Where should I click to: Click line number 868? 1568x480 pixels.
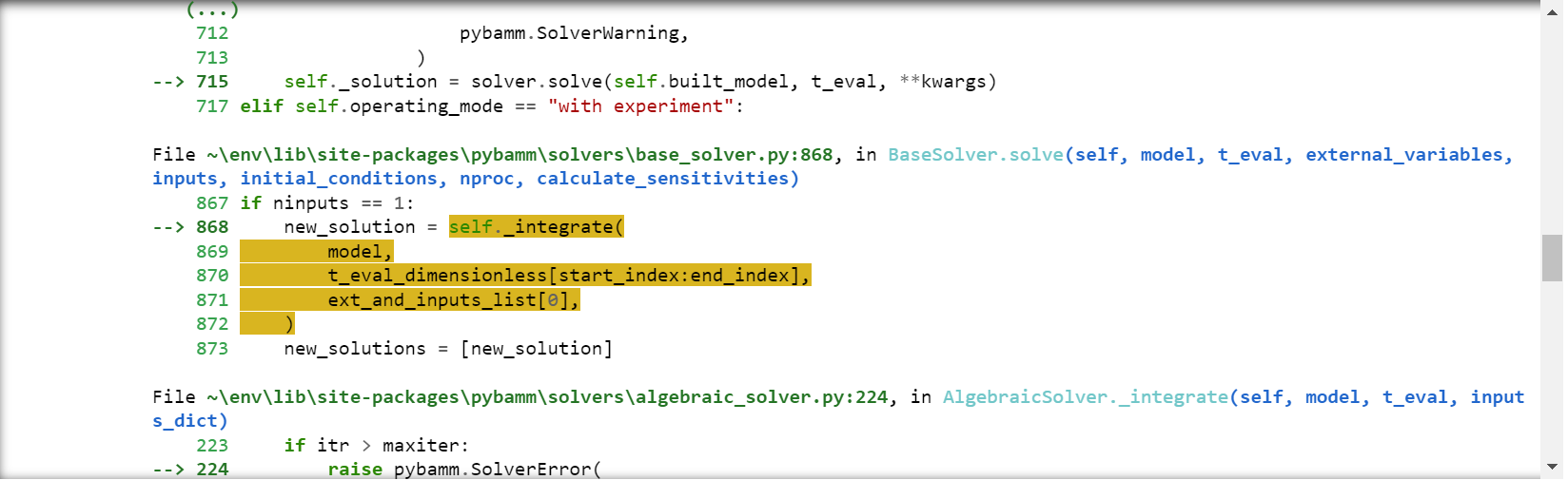(212, 227)
